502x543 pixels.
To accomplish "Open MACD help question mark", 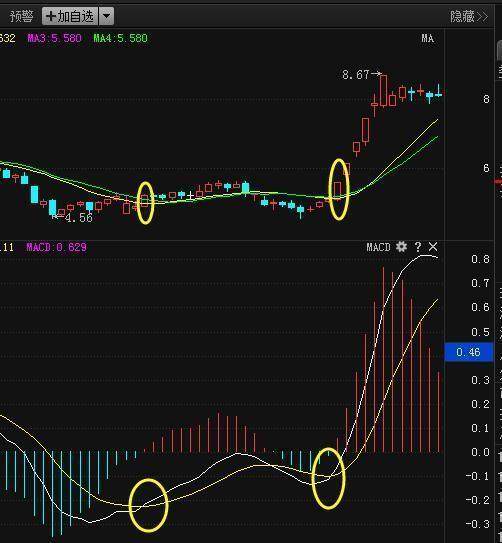I will pos(418,247).
